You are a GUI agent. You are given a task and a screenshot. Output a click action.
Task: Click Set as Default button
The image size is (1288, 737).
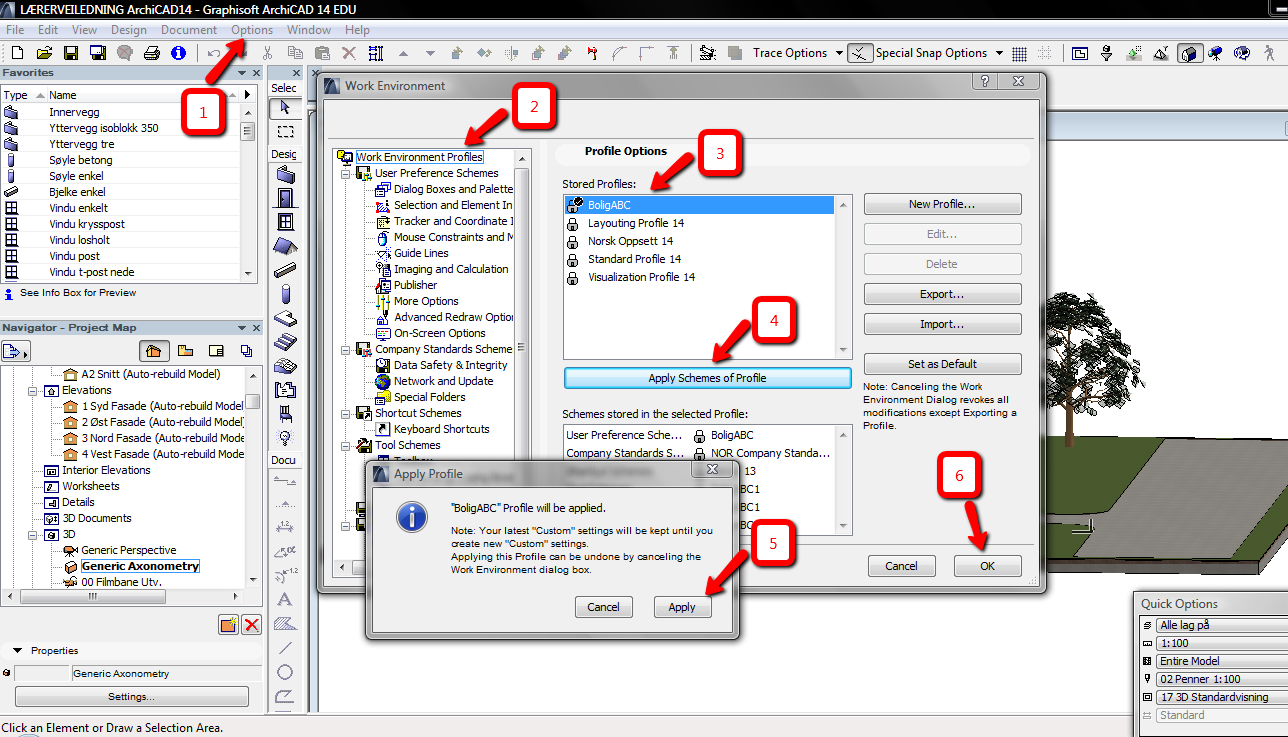942,364
